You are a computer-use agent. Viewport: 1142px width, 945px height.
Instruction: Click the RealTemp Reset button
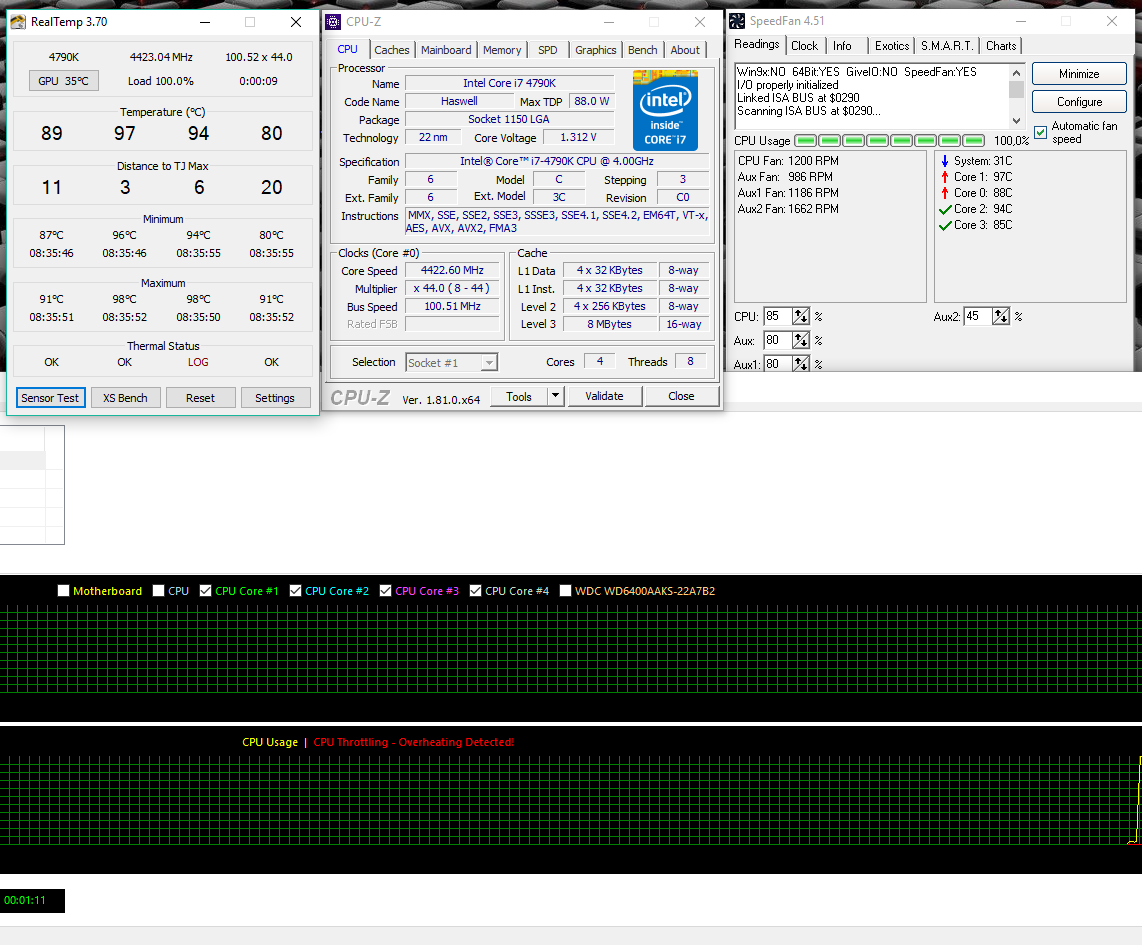click(x=200, y=398)
